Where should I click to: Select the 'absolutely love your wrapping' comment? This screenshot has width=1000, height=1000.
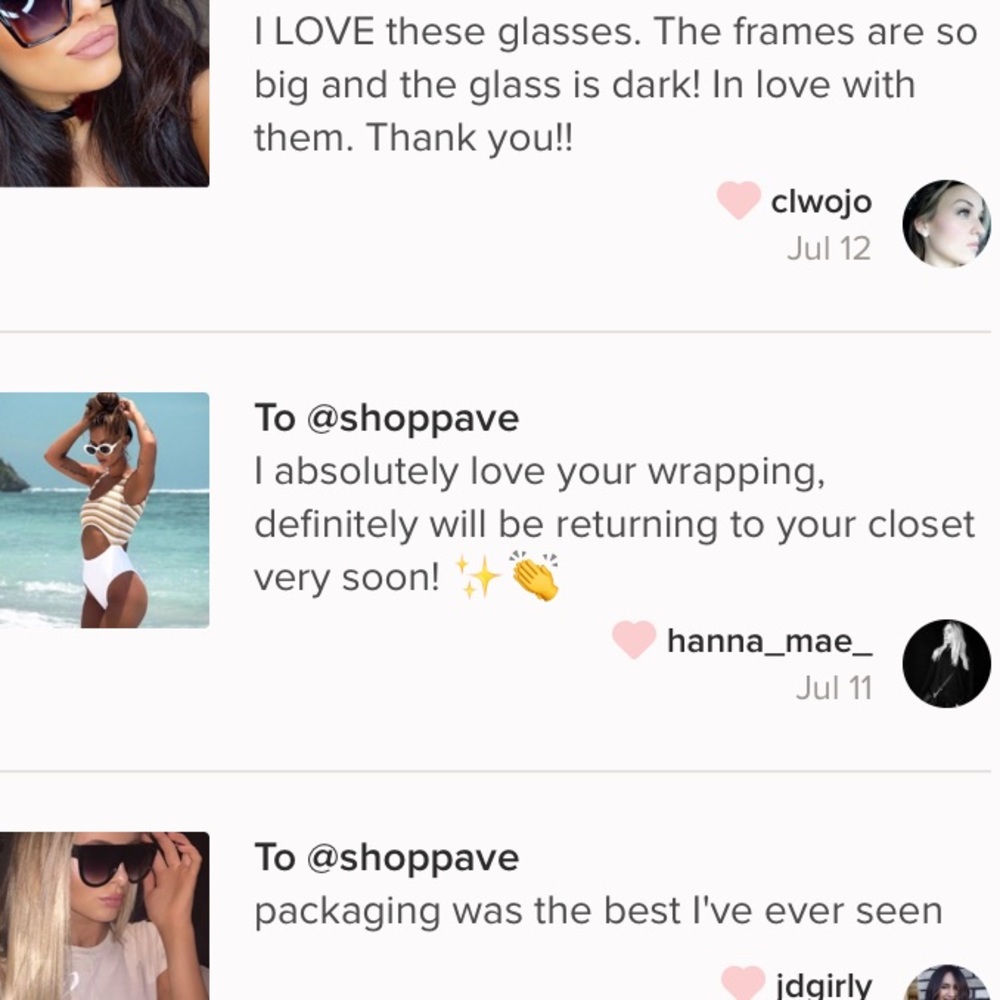614,524
